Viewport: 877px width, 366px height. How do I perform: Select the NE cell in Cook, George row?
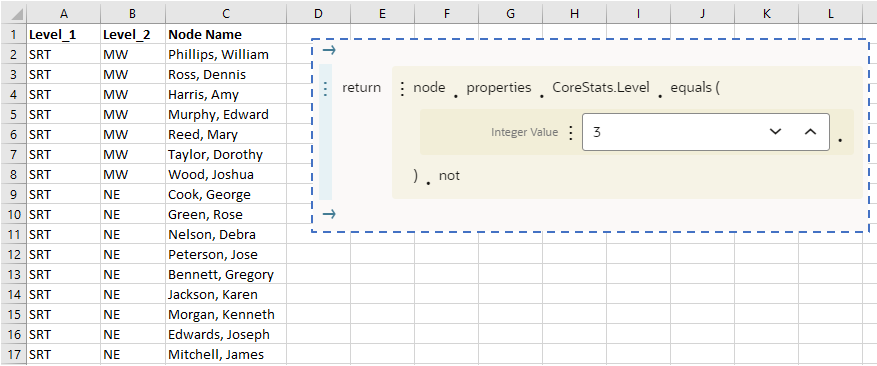[x=133, y=195]
